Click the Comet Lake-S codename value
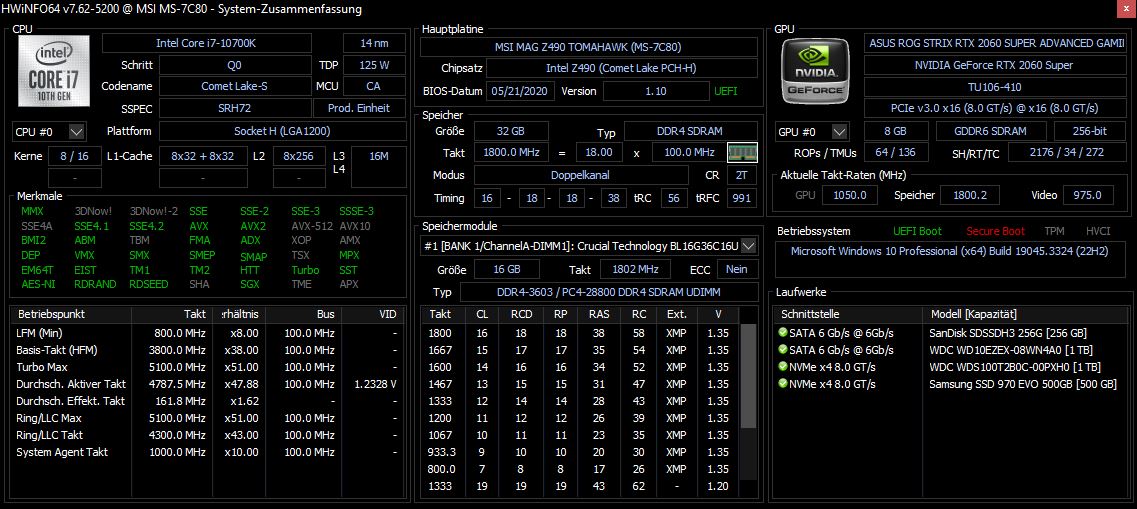1137x509 pixels. coord(234,86)
